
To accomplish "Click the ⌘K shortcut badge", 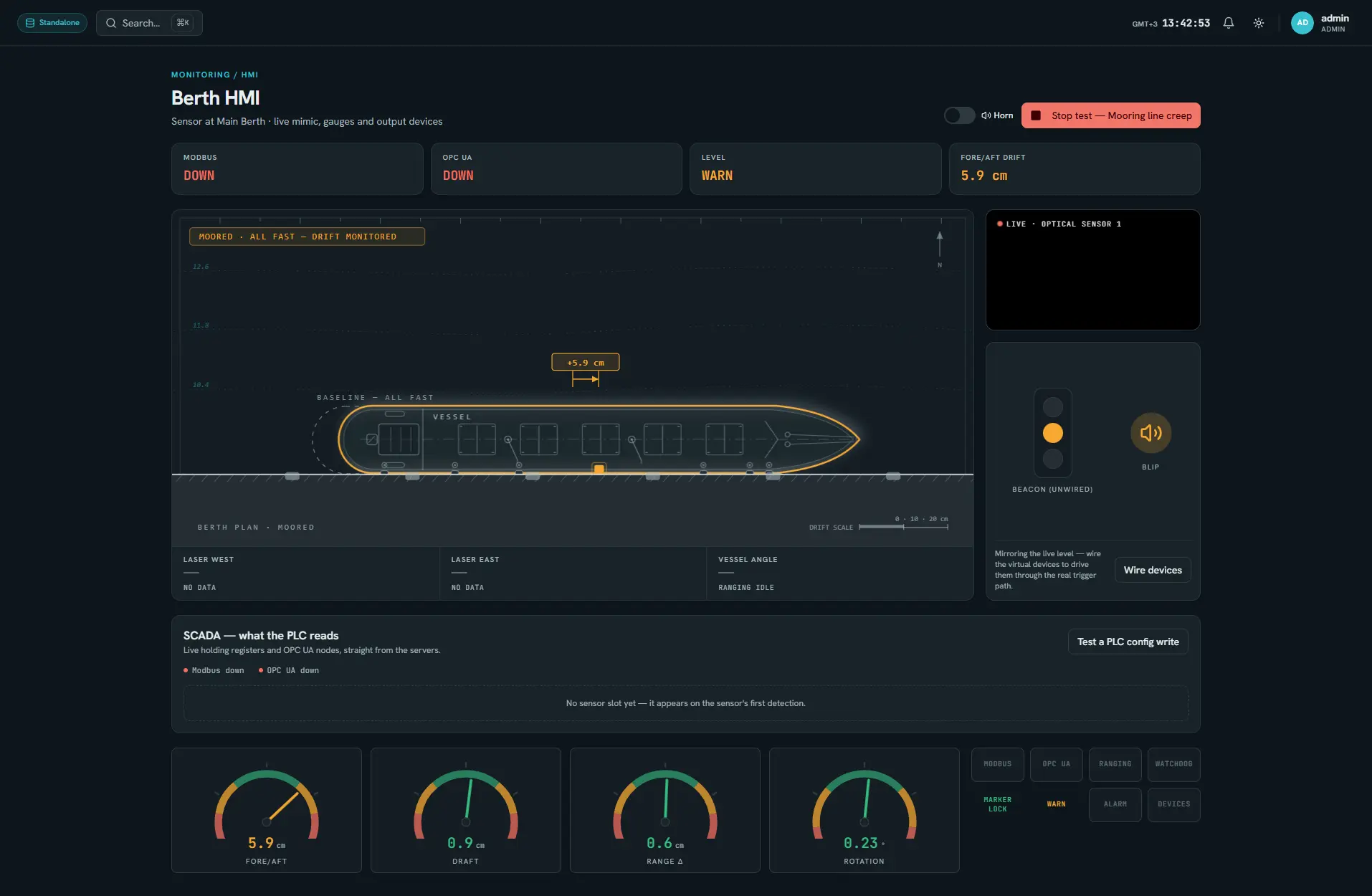I will click(183, 23).
